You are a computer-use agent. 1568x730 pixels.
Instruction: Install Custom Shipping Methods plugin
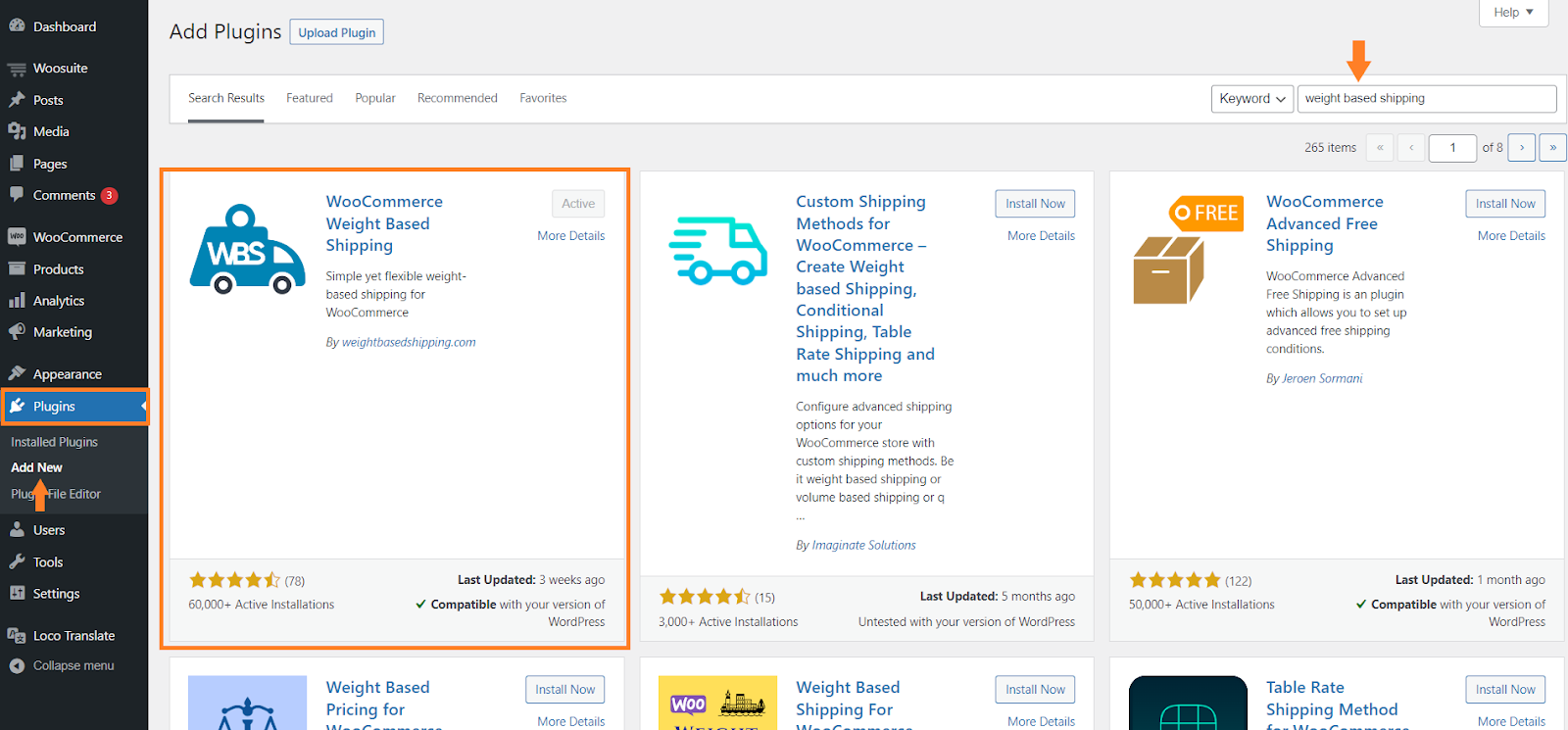click(x=1035, y=204)
